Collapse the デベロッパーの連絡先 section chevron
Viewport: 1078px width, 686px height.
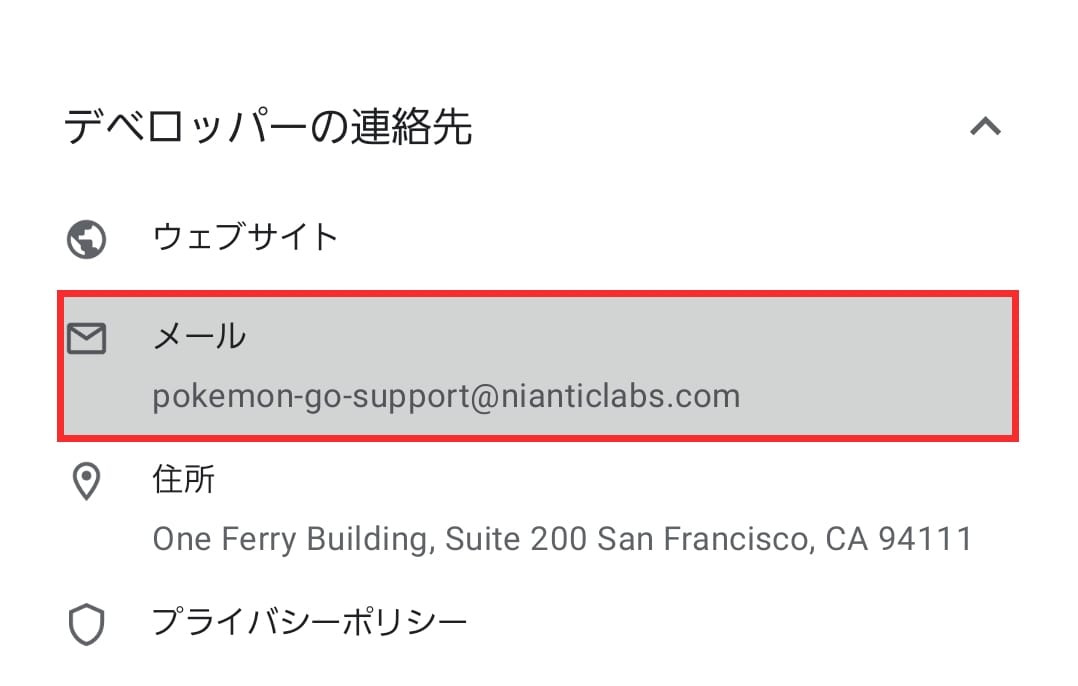point(985,127)
